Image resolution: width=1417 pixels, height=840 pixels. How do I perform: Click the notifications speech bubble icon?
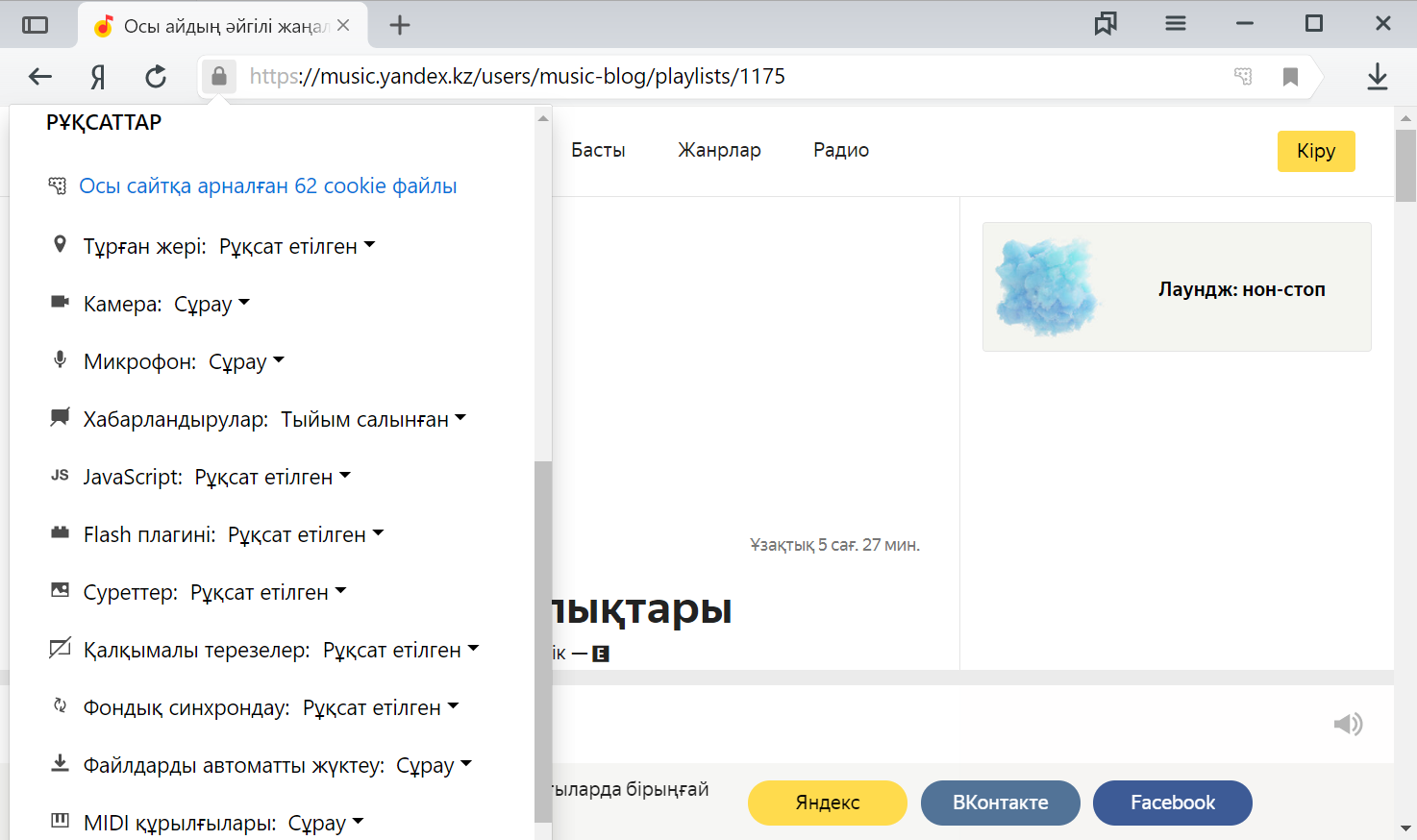pos(60,417)
